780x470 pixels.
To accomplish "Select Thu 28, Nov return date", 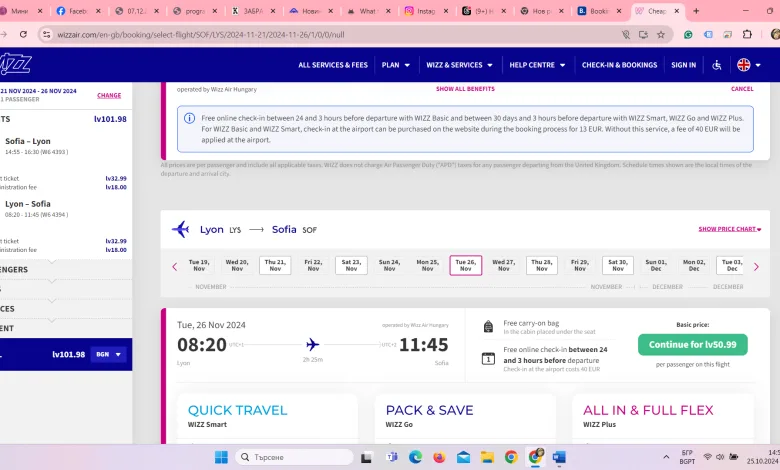I will 542,265.
